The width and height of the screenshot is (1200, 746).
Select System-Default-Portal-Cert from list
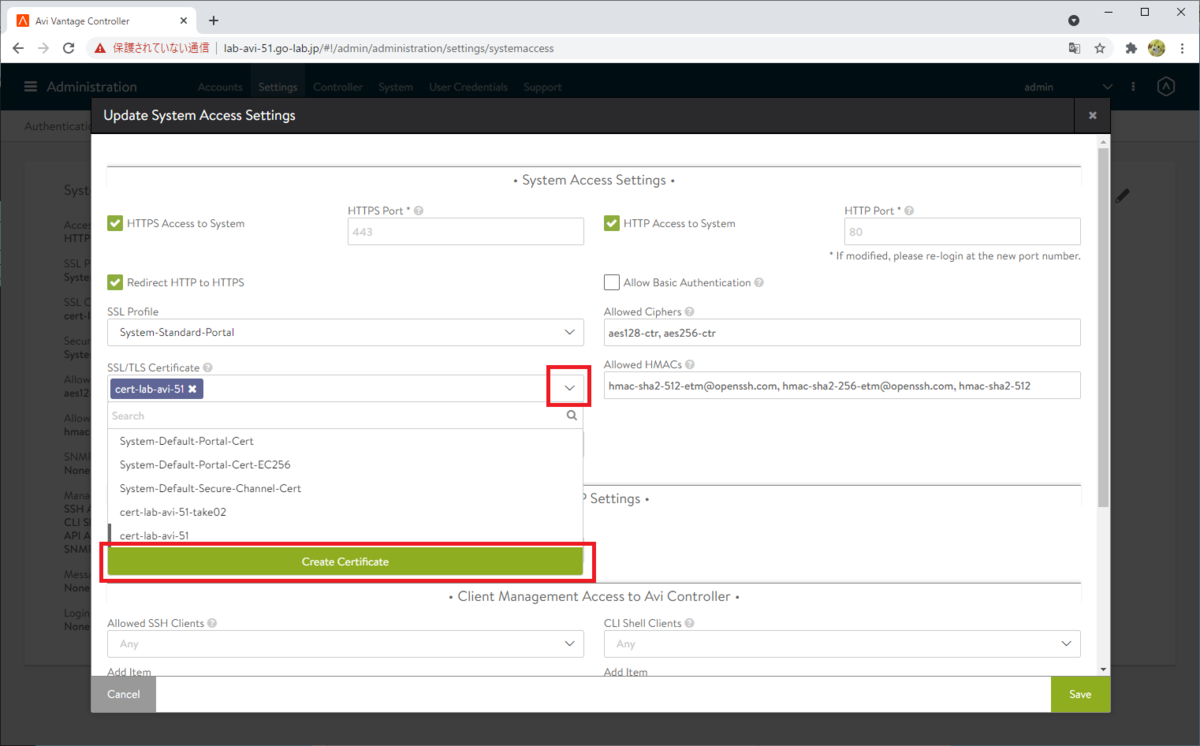point(345,441)
